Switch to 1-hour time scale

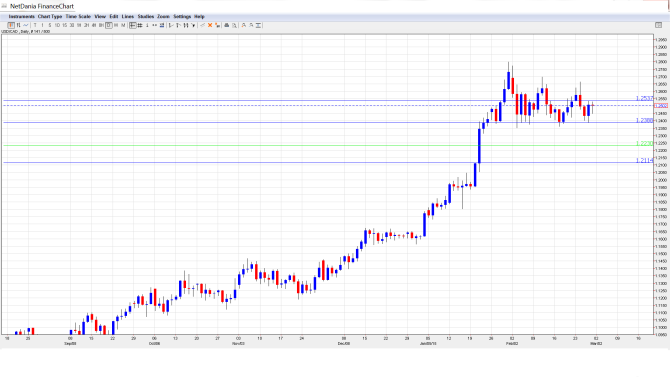pos(79,26)
